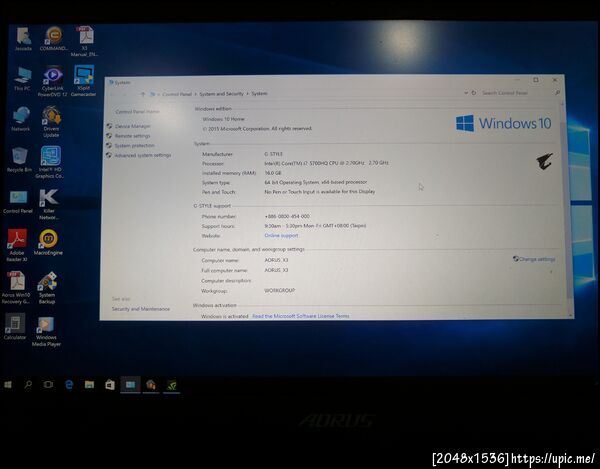600x469 pixels.
Task: Open Intel HD Graphics Control shortcut
Action: [x=50, y=163]
